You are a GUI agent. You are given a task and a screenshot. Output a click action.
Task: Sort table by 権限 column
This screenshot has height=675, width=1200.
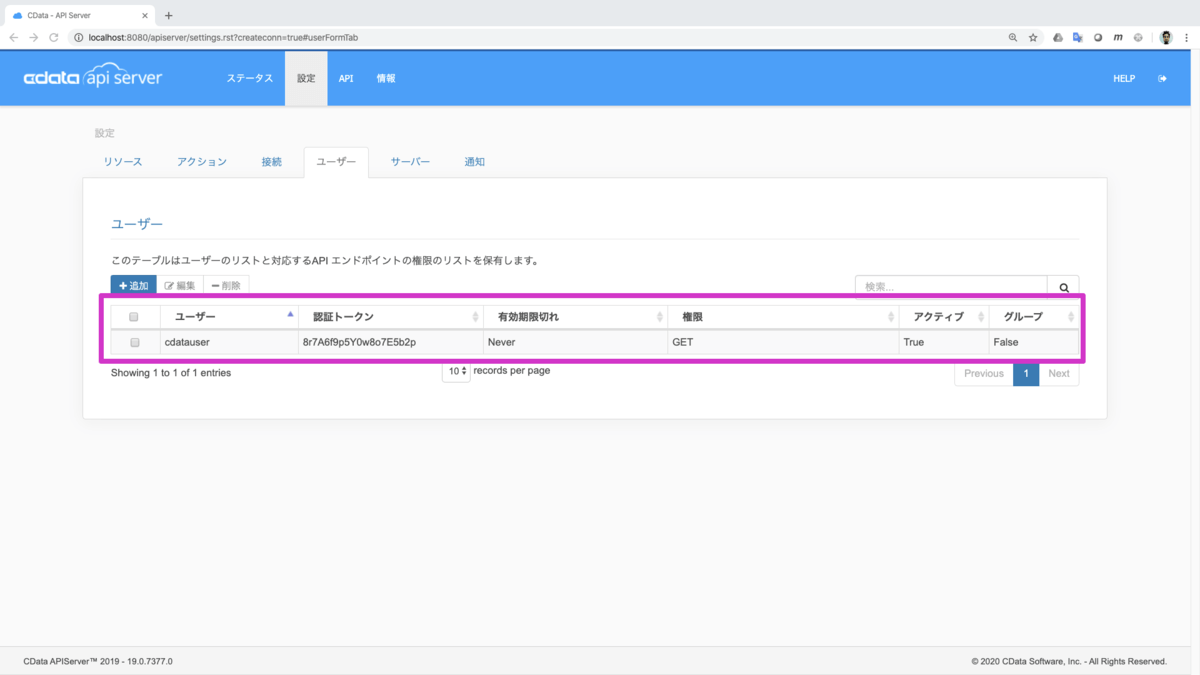(782, 317)
